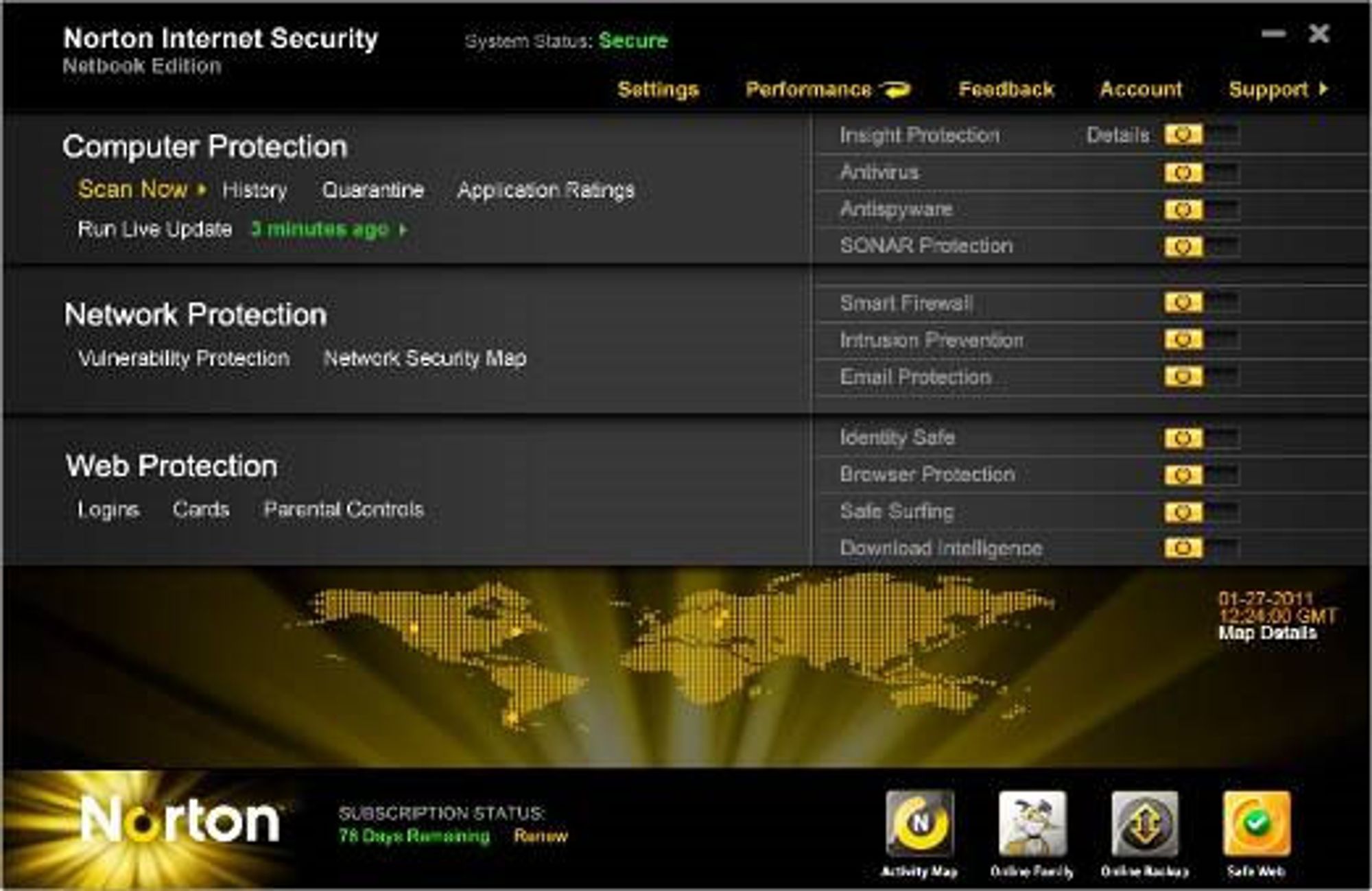Open the Safe Web icon
The image size is (1372, 891).
point(1257,824)
